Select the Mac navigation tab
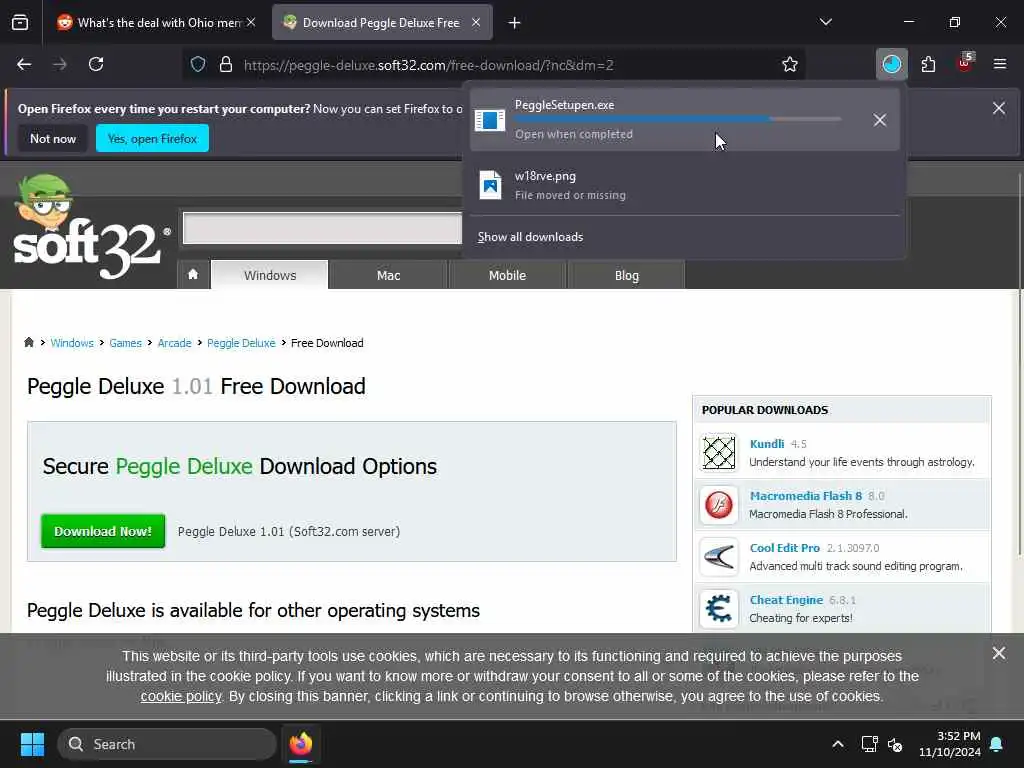Viewport: 1024px width, 768px height. pyautogui.click(x=389, y=275)
